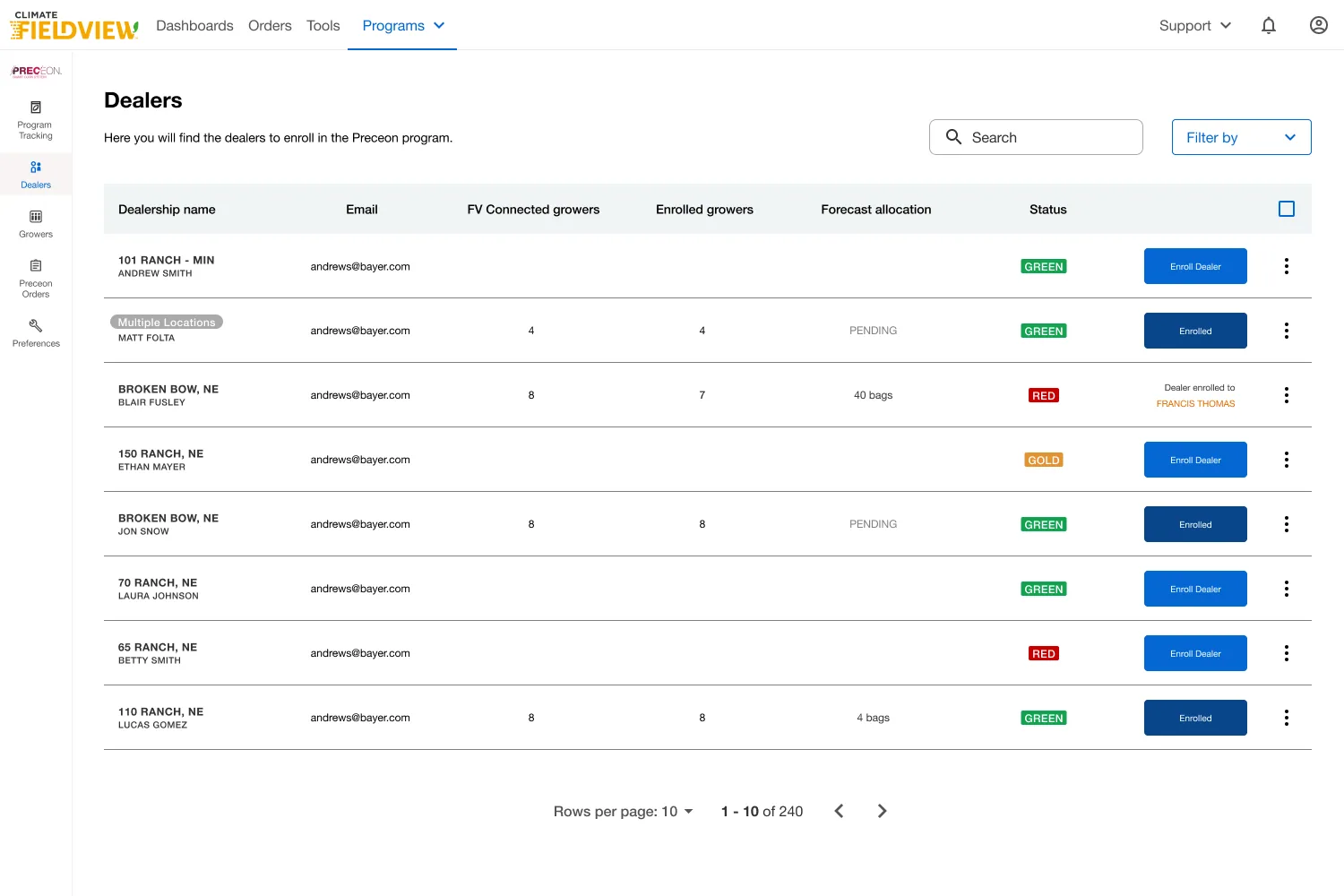Open the Dashboards menu item

tap(194, 26)
